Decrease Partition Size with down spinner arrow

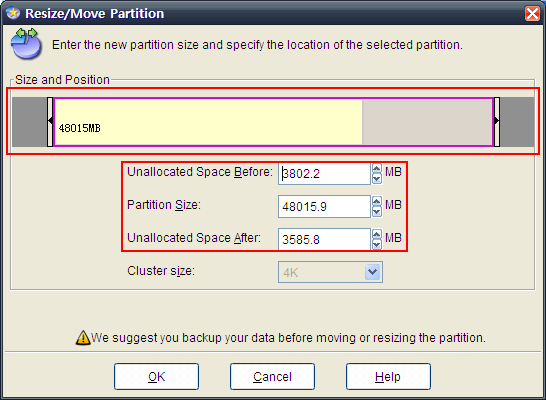(377, 212)
